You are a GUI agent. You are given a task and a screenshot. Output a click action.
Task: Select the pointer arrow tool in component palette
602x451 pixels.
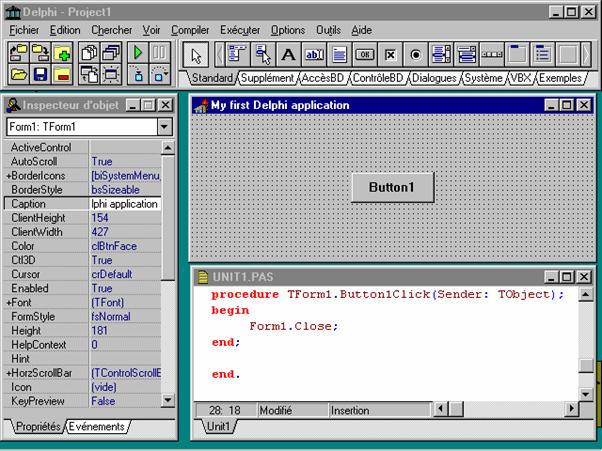click(195, 55)
